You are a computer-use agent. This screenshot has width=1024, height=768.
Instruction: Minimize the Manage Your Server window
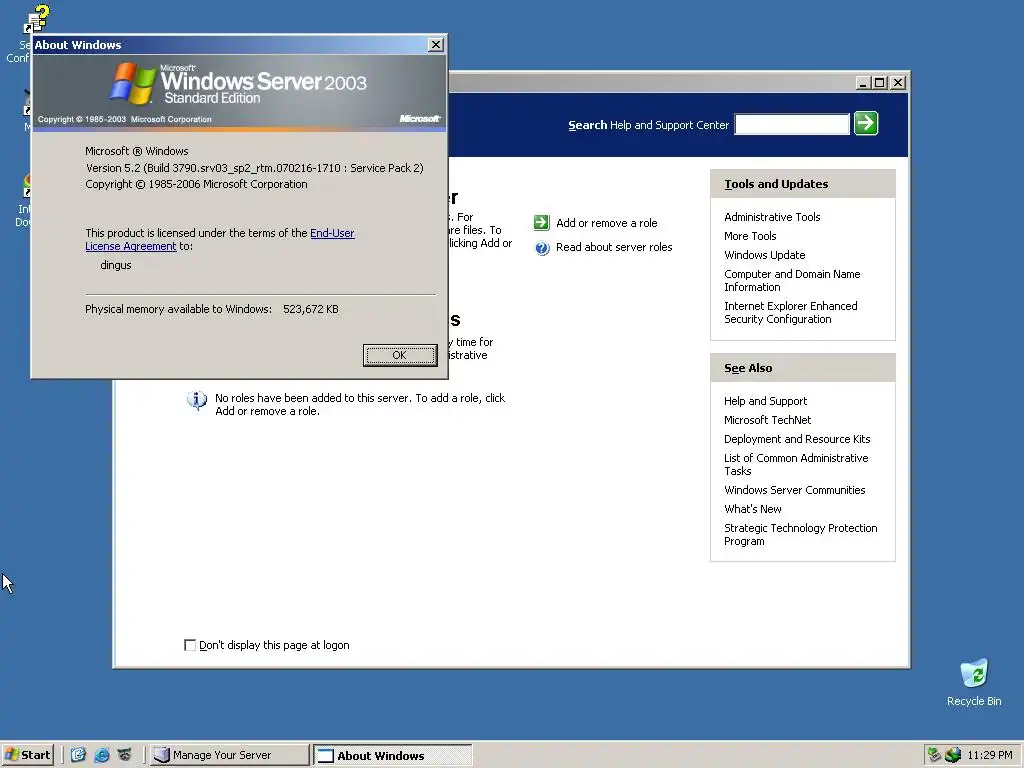point(864,83)
